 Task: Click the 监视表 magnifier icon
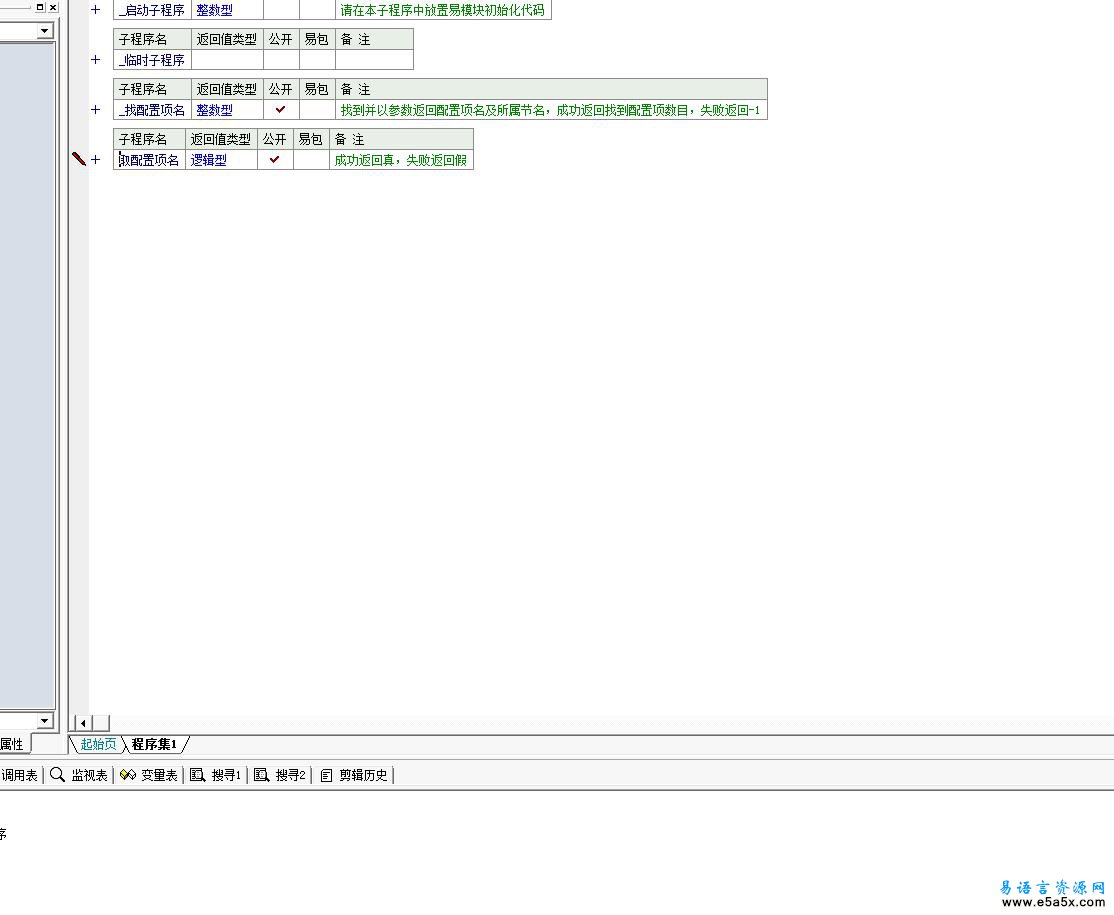[58, 774]
